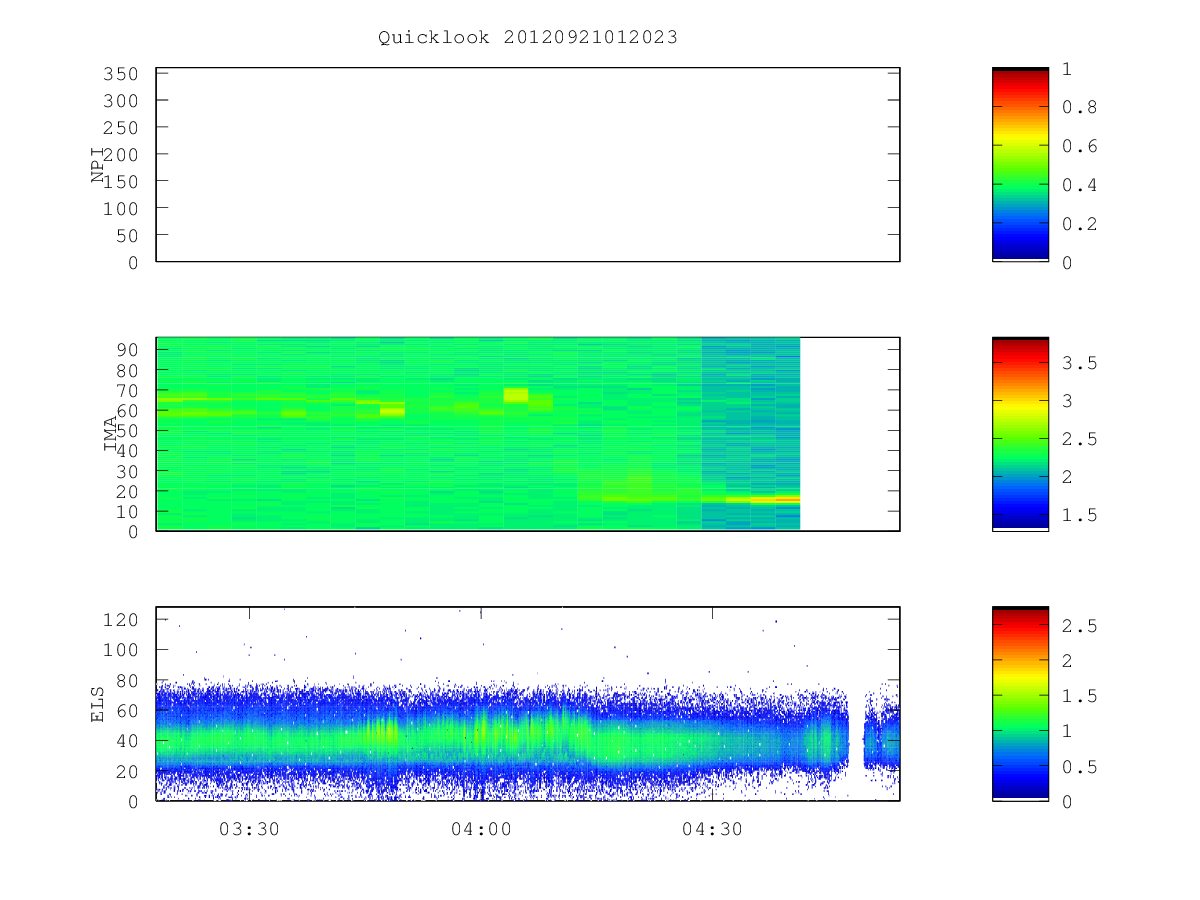Click the 0.2 label on NPI colorbar
Viewport: 1200px width, 900px height.
1078,224
